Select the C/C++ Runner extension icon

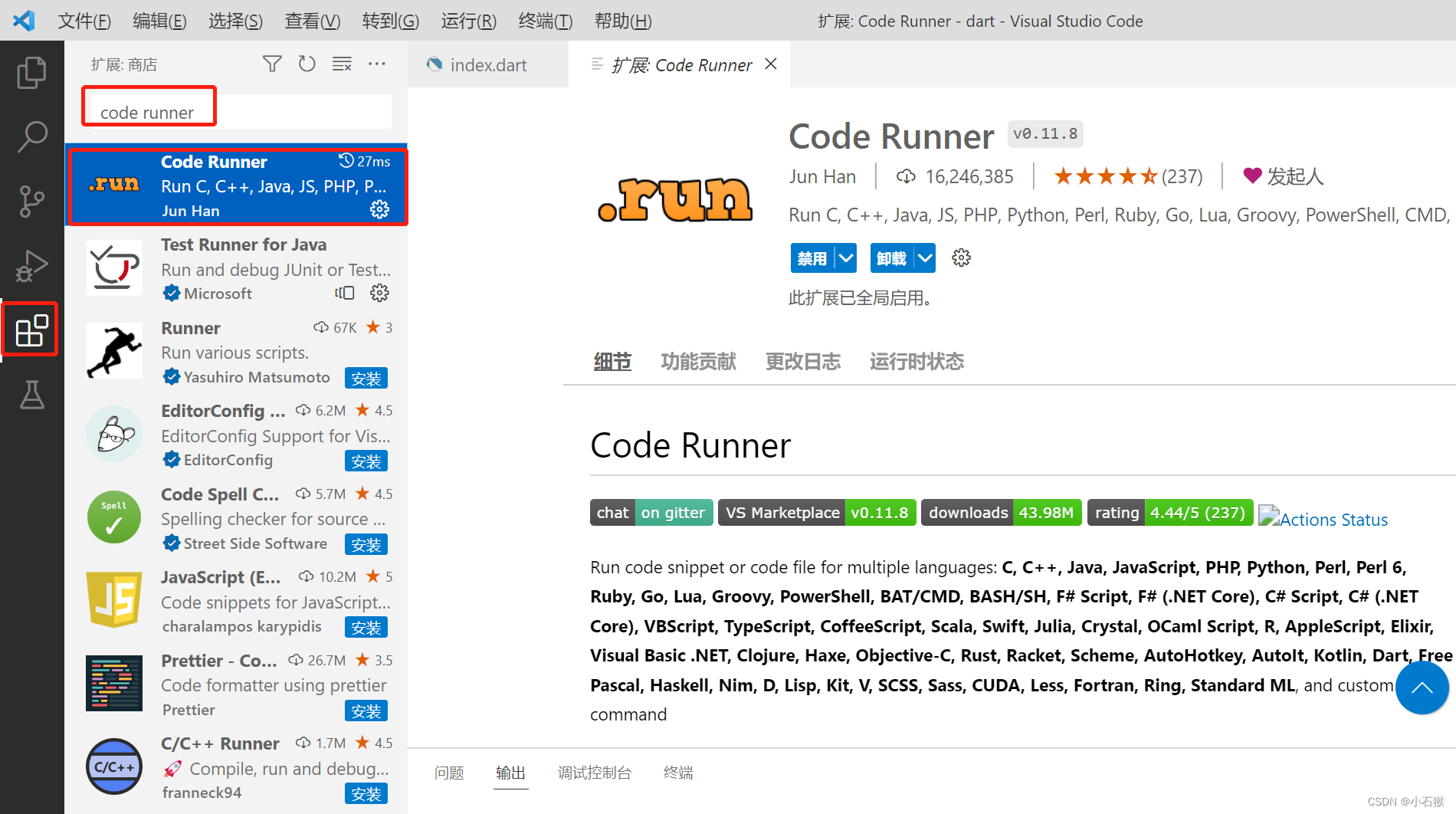click(x=114, y=766)
